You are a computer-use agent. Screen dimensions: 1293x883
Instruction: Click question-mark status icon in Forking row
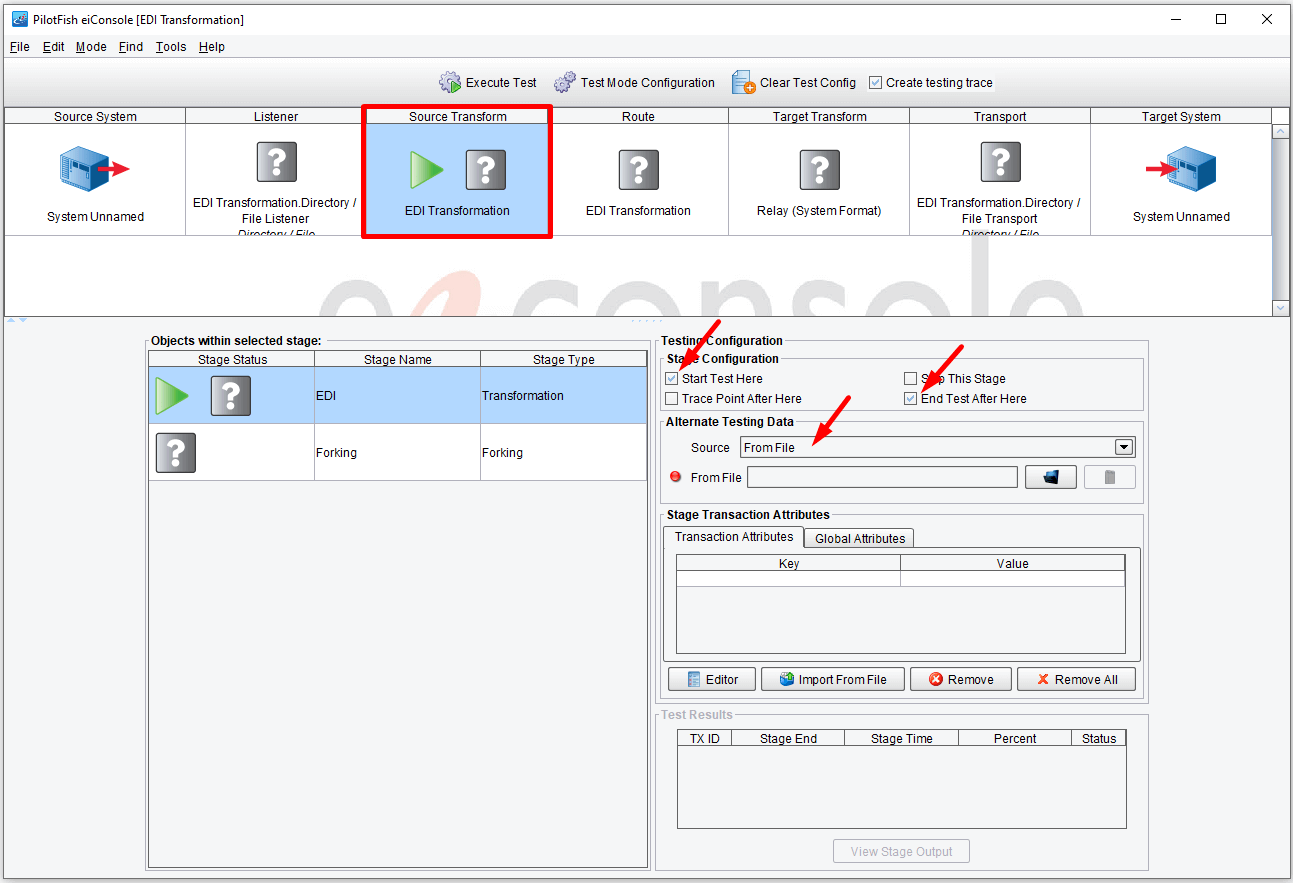pyautogui.click(x=175, y=453)
